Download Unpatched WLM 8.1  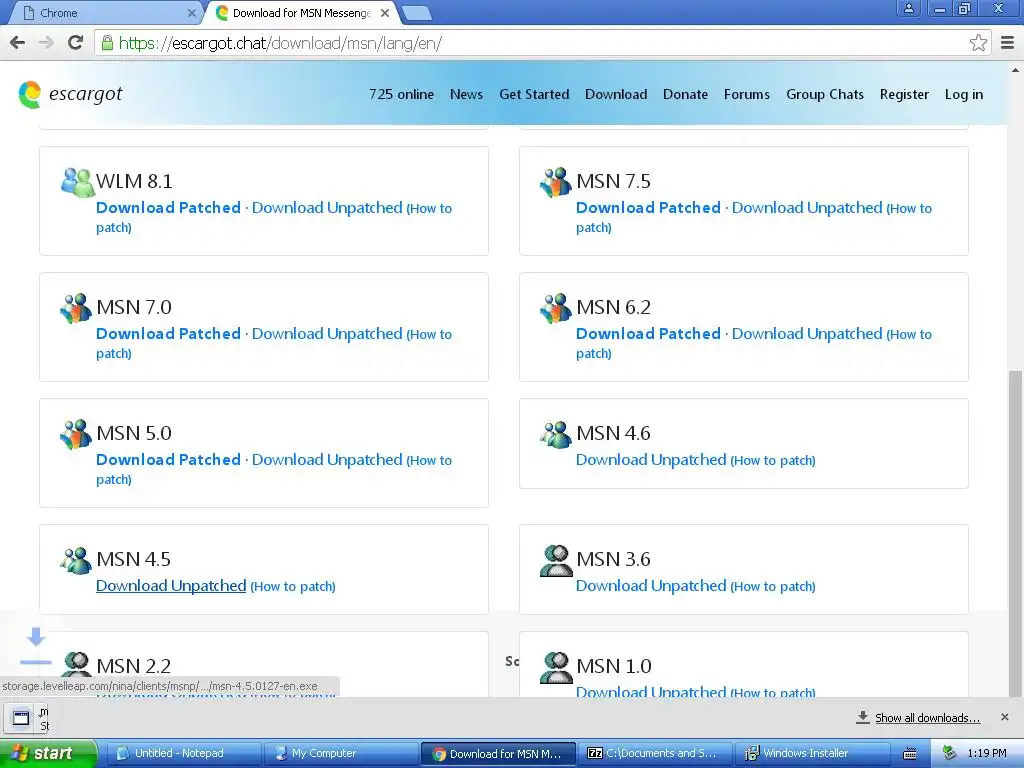click(327, 208)
